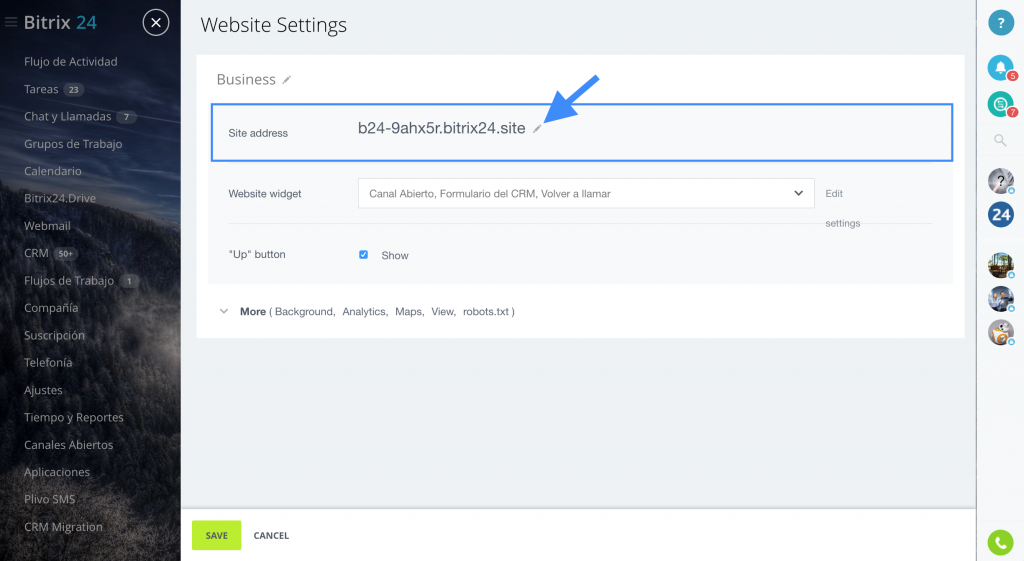Click the green phone call button
This screenshot has height=561, width=1024.
[1000, 543]
